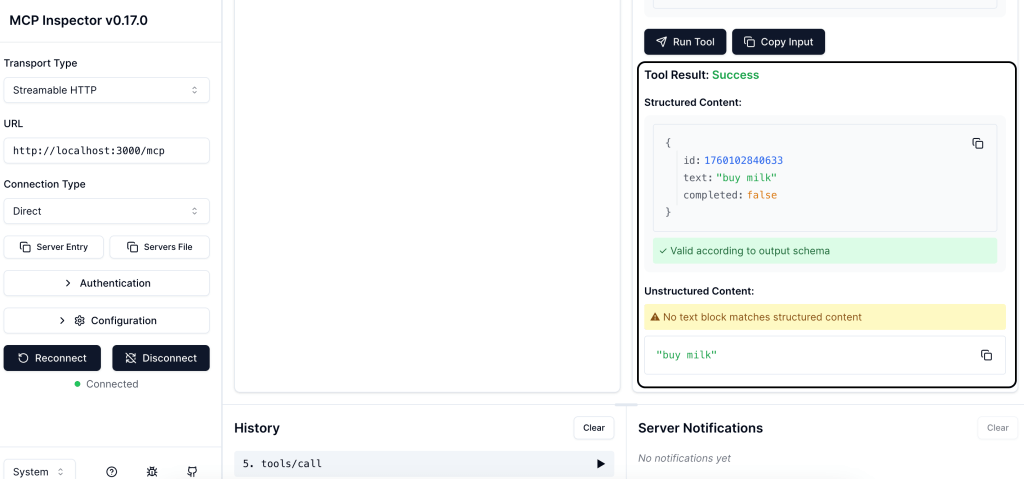Image resolution: width=1024 pixels, height=479 pixels.
Task: Copy the structured content JSON
Action: coord(978,144)
